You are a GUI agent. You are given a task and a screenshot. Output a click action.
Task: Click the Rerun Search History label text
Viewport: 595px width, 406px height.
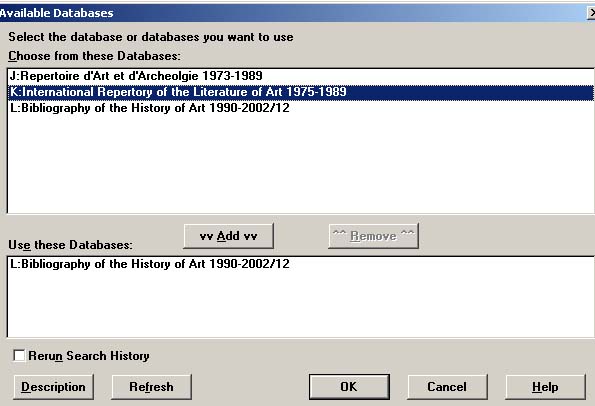(x=89, y=356)
